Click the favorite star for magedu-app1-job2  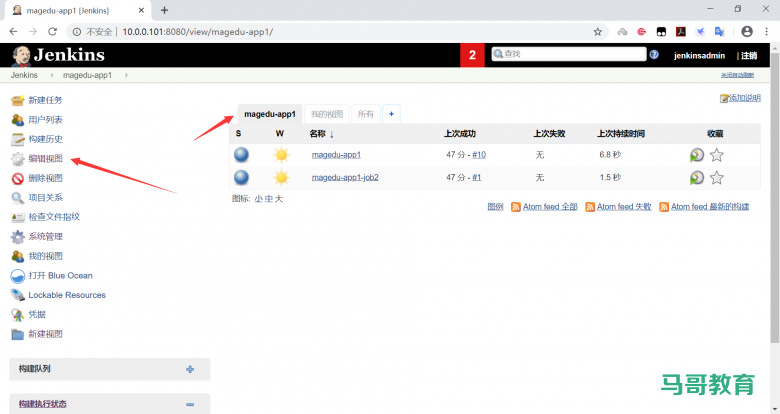tap(716, 178)
